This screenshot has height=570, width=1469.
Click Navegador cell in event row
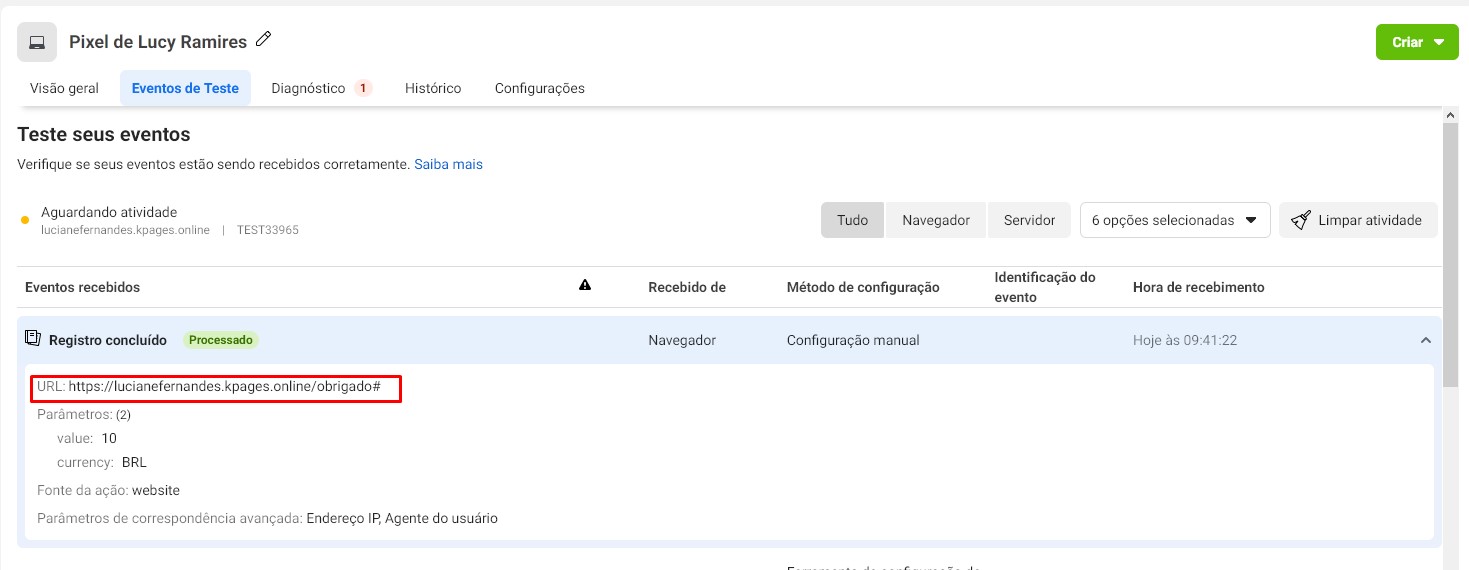click(x=682, y=340)
